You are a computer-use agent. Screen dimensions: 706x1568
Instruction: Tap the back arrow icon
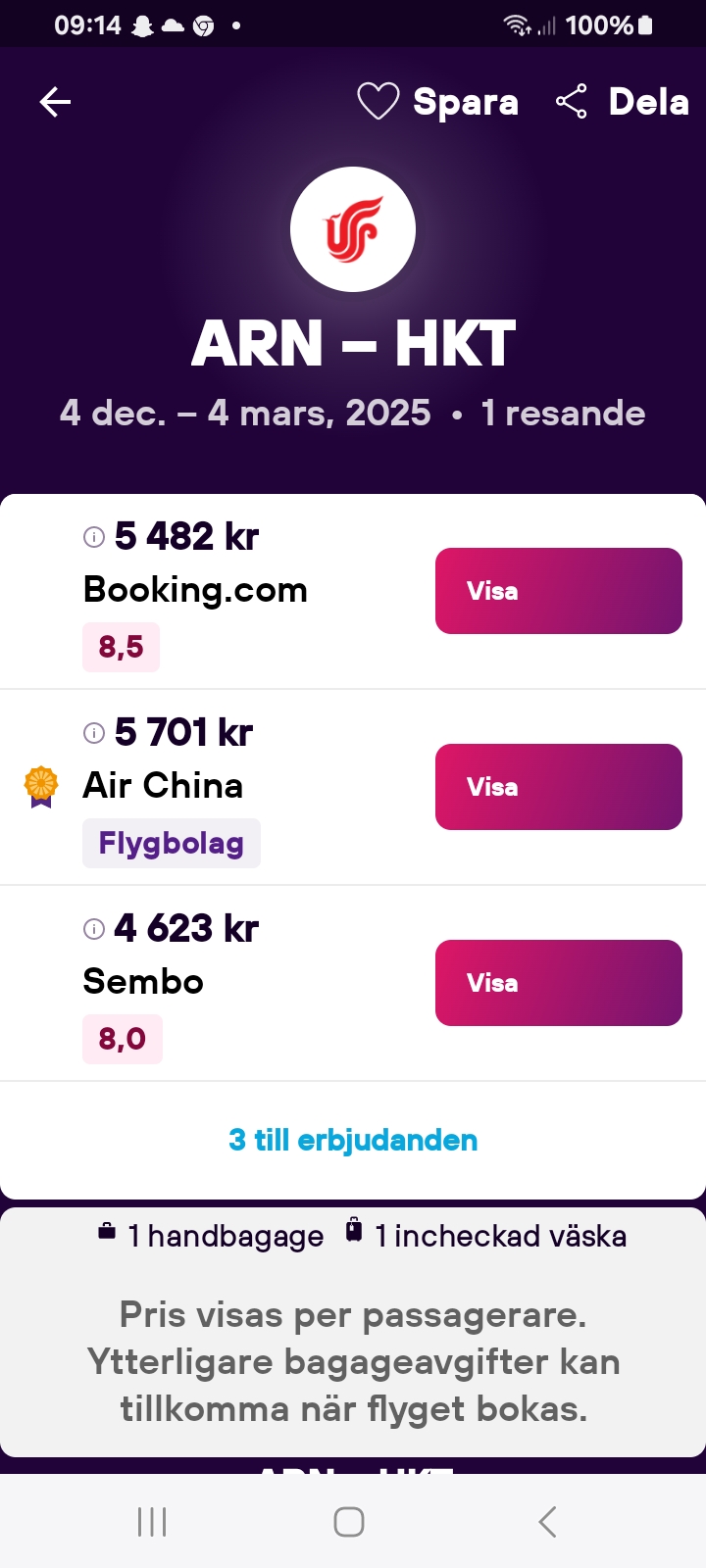(55, 102)
